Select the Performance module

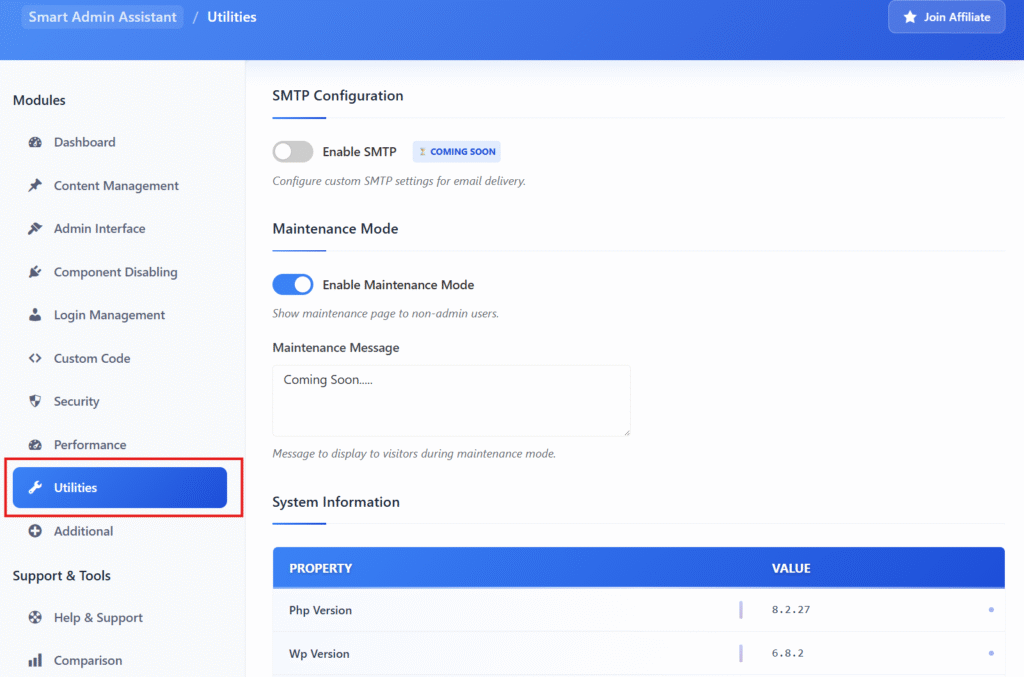point(120,445)
